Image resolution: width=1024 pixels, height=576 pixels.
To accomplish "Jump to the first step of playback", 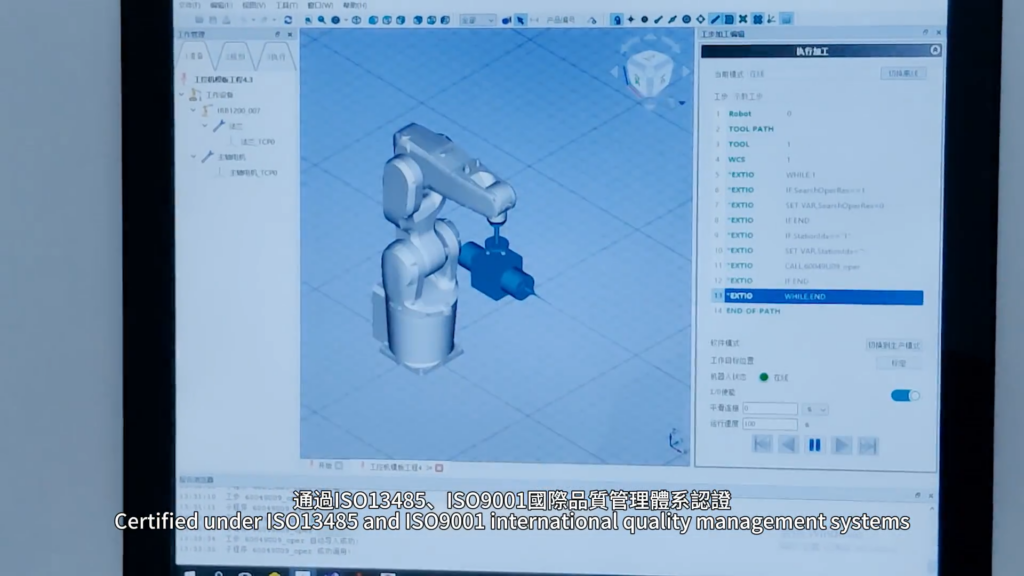I will tap(762, 446).
